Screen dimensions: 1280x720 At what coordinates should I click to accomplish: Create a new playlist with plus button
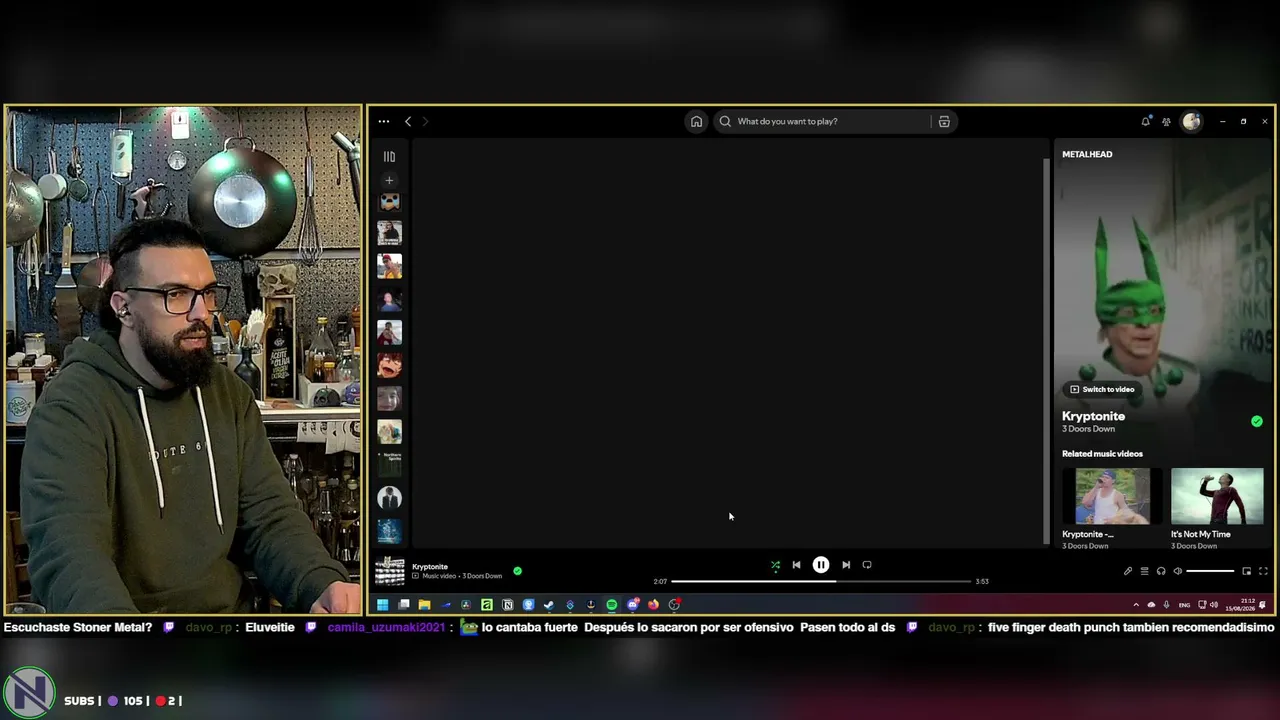tap(389, 180)
